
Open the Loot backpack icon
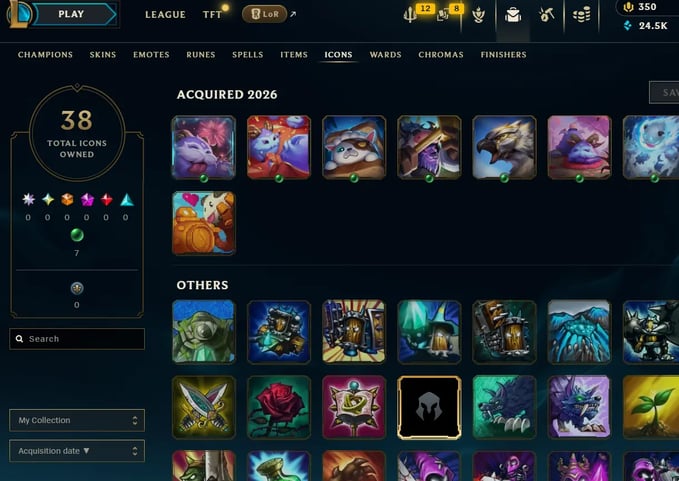(x=513, y=16)
